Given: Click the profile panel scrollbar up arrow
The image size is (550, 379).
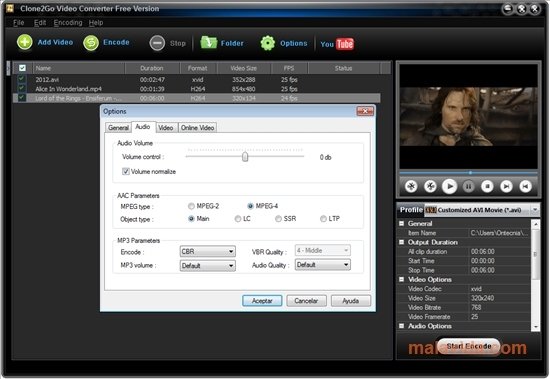Looking at the screenshot, I should (x=535, y=224).
